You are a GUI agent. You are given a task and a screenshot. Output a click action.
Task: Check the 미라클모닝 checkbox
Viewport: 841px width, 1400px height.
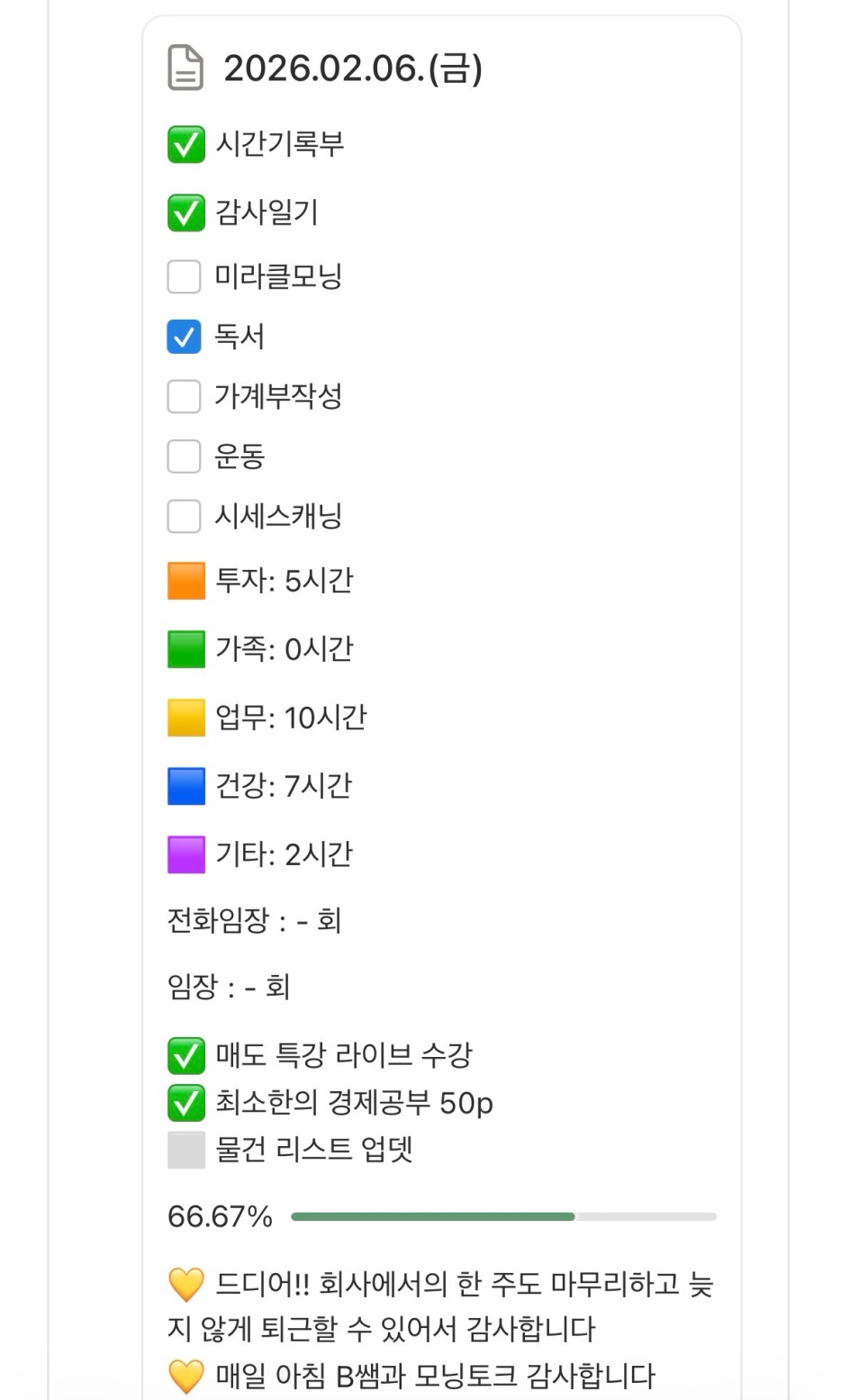click(x=184, y=276)
